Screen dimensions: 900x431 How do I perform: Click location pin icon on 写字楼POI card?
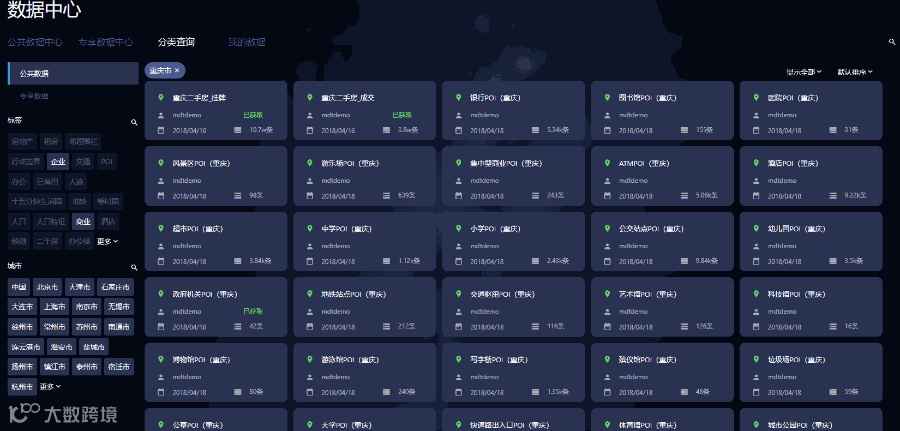459,359
